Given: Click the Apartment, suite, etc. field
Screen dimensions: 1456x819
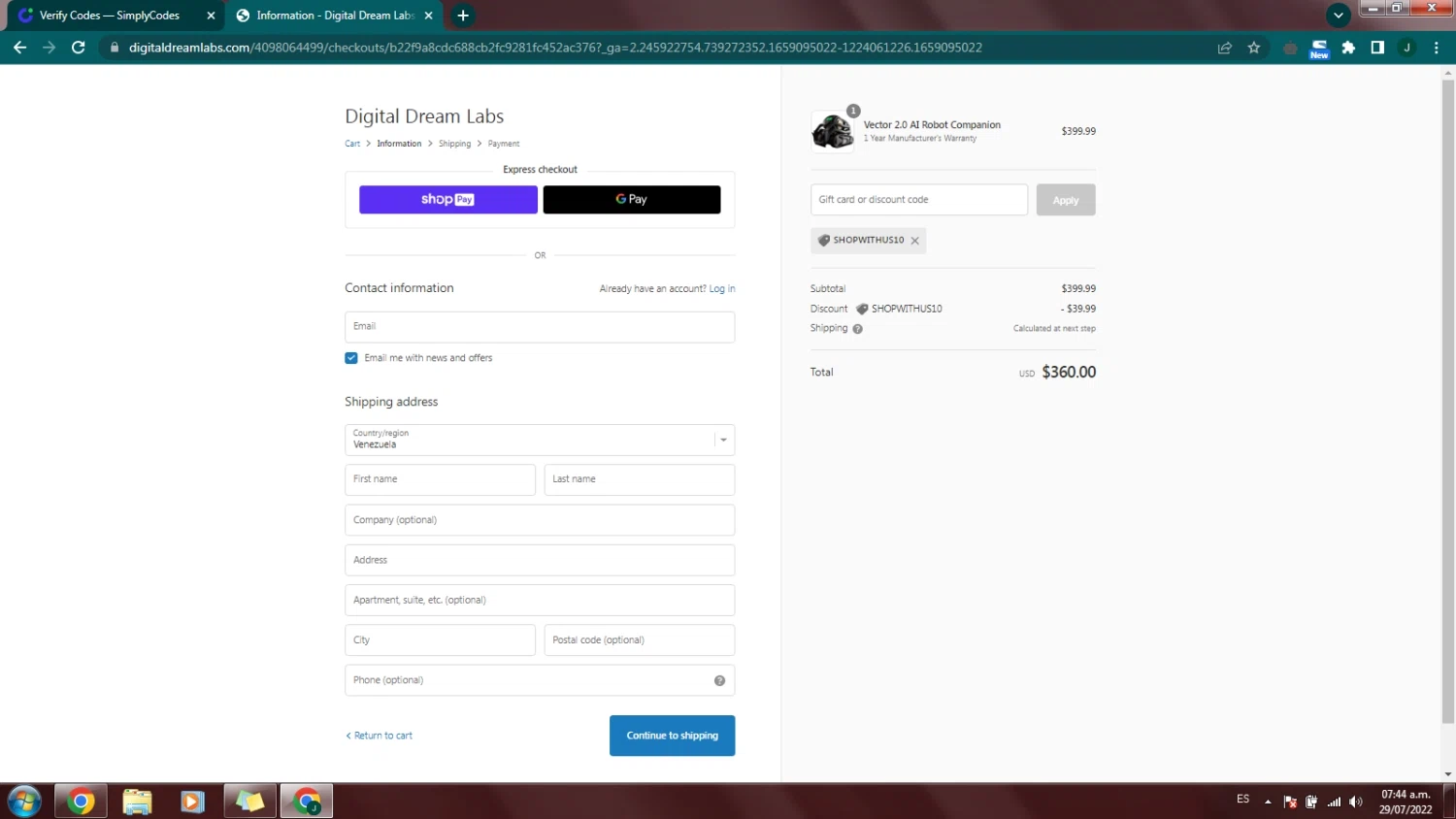Looking at the screenshot, I should coord(540,600).
